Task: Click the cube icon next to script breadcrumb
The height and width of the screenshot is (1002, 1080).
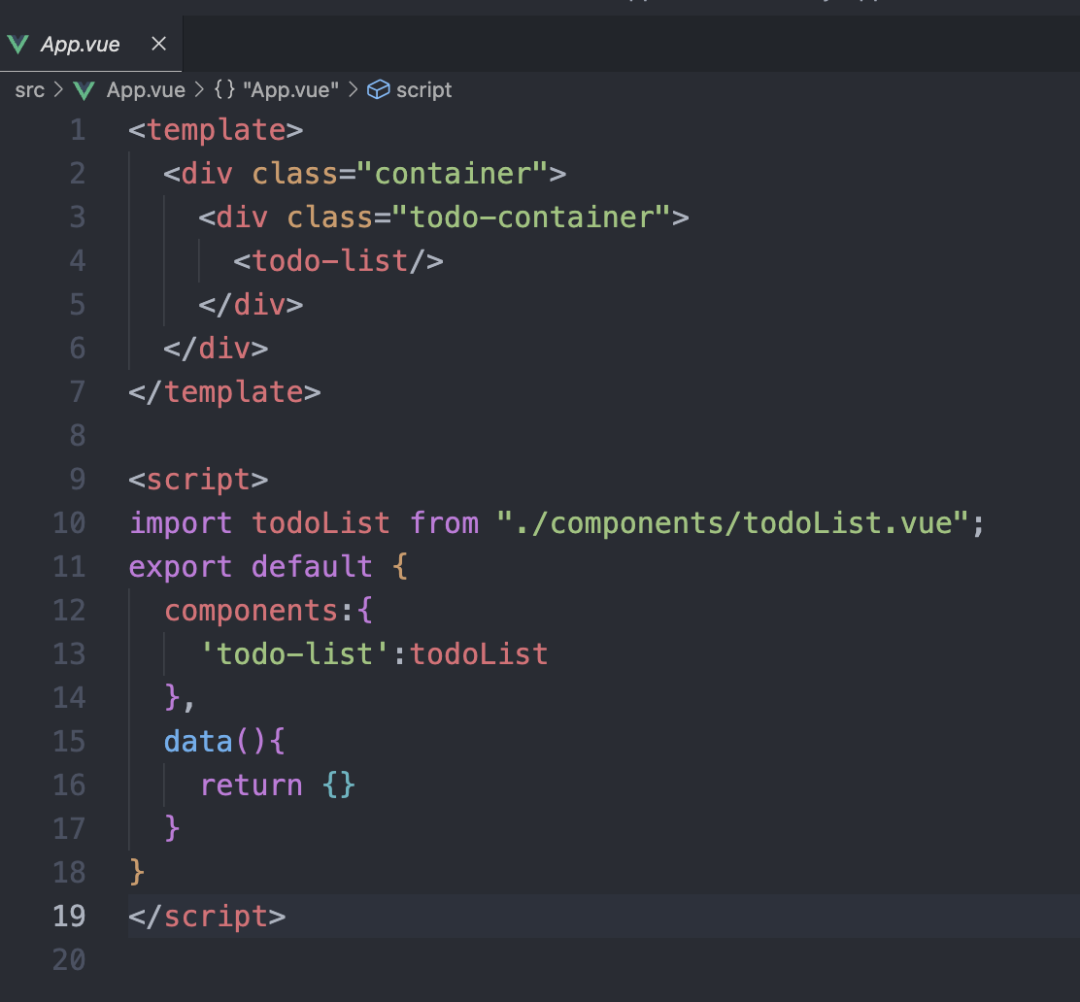Action: point(378,90)
